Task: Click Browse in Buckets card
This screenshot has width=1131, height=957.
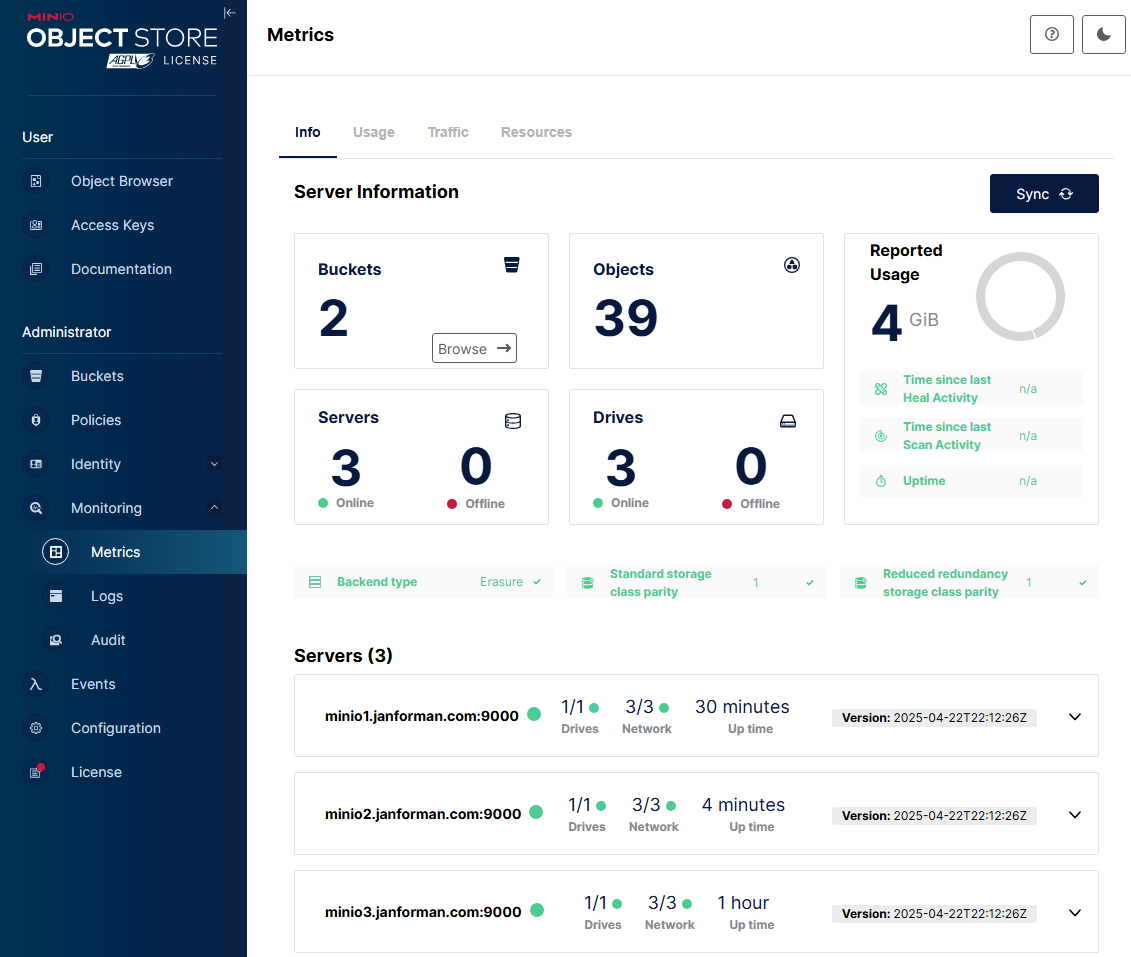Action: (474, 348)
